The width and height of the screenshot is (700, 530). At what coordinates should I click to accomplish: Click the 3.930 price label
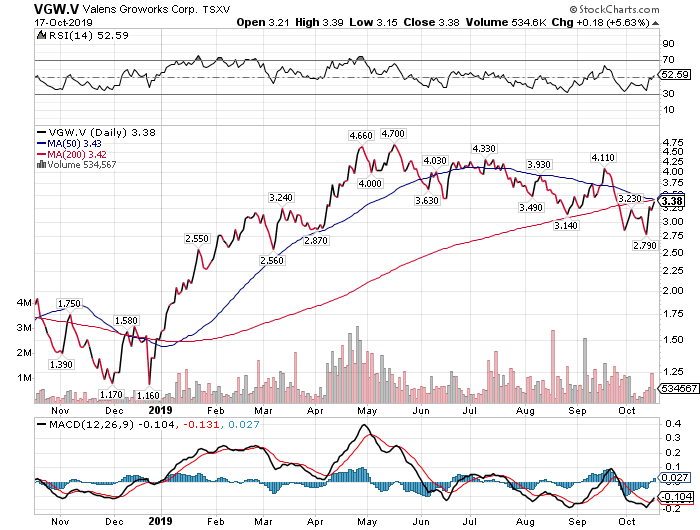click(539, 164)
